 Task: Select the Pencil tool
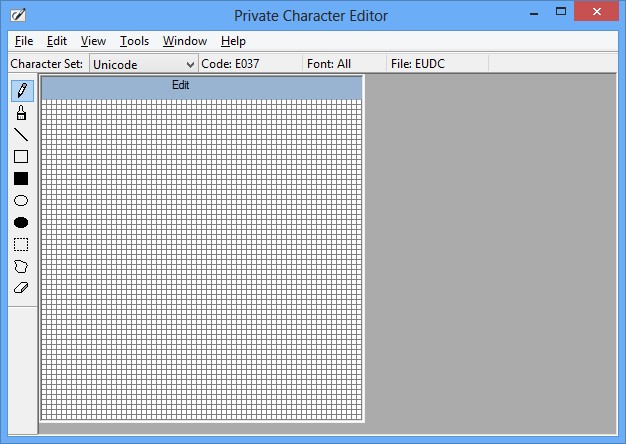tap(22, 91)
